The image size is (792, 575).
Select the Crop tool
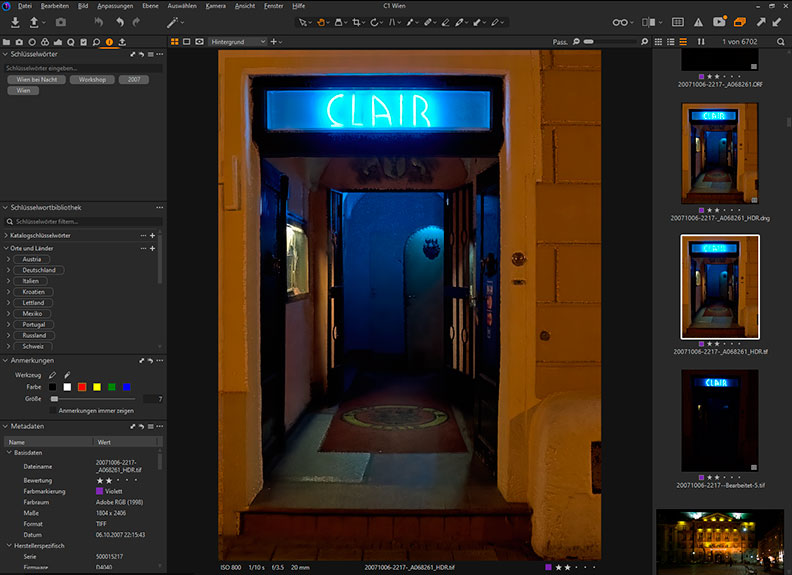coord(357,22)
